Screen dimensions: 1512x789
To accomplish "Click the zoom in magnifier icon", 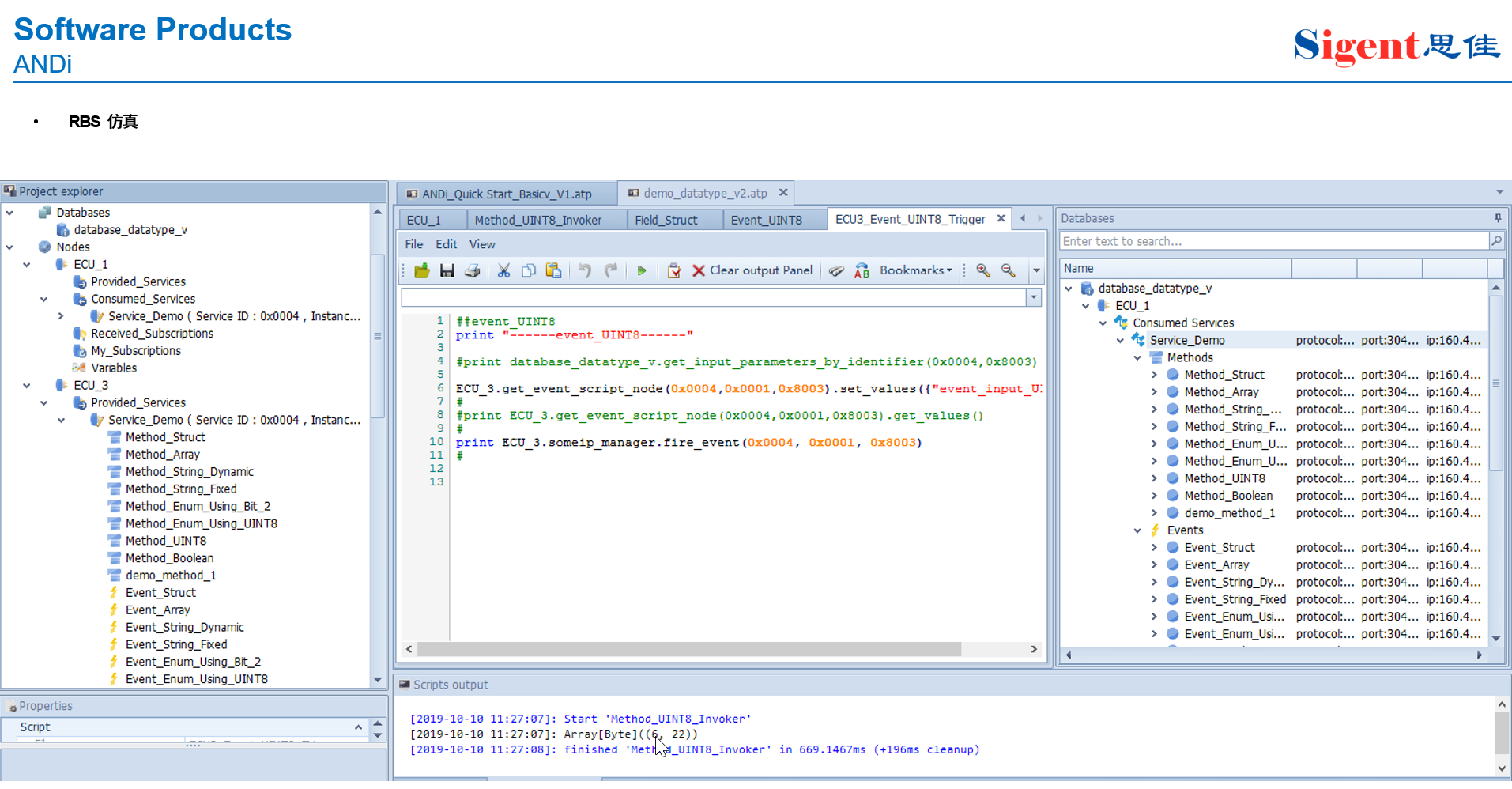I will [x=983, y=270].
